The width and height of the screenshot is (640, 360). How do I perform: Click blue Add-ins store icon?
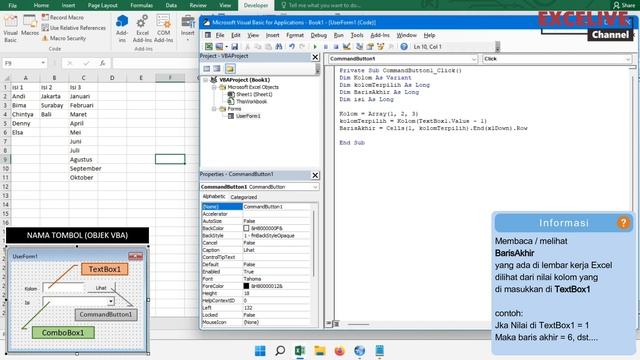click(x=122, y=29)
